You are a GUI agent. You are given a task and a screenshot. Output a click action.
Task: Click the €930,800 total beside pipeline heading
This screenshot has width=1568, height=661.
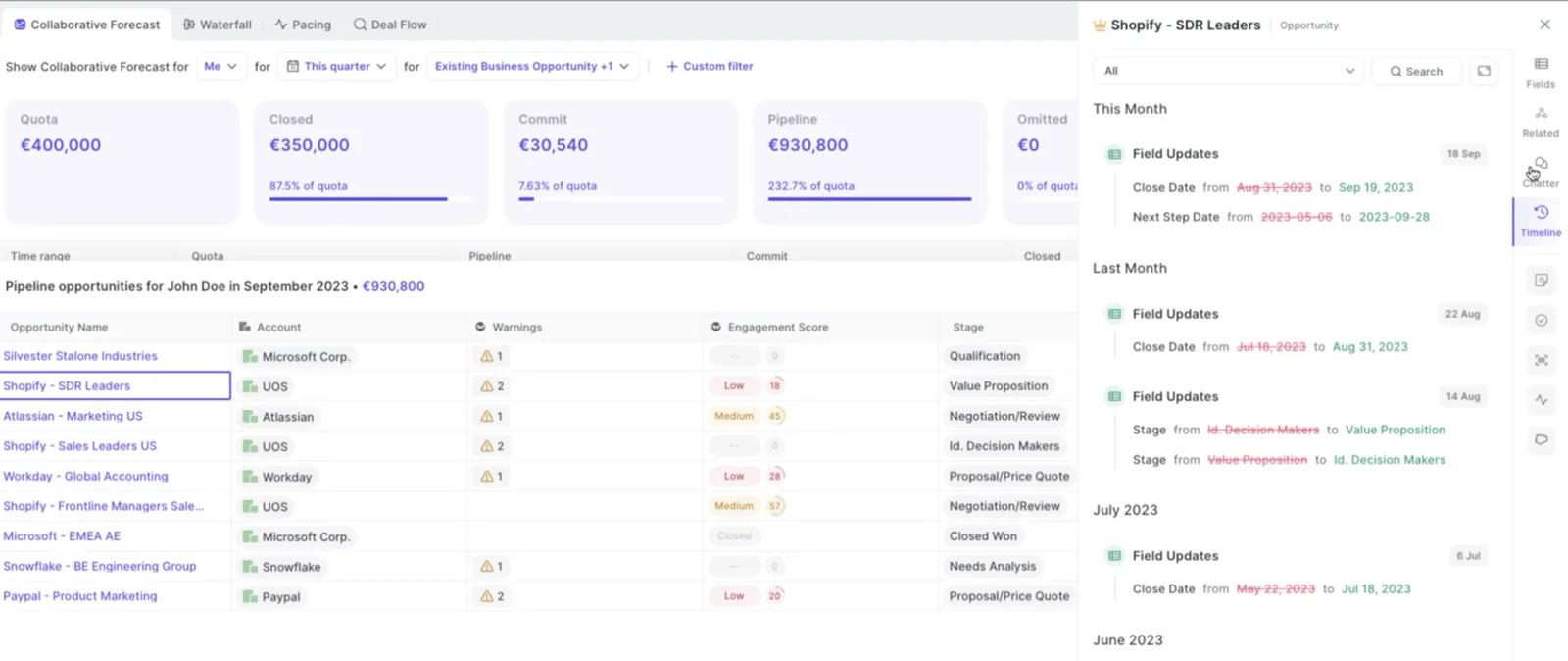[x=393, y=286]
